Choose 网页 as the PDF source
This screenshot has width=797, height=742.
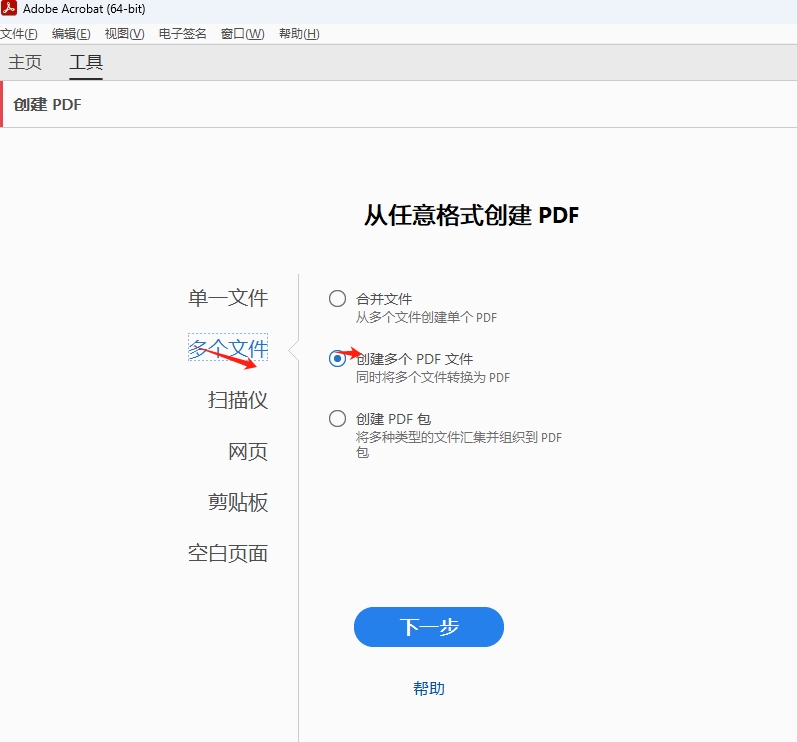(x=248, y=452)
